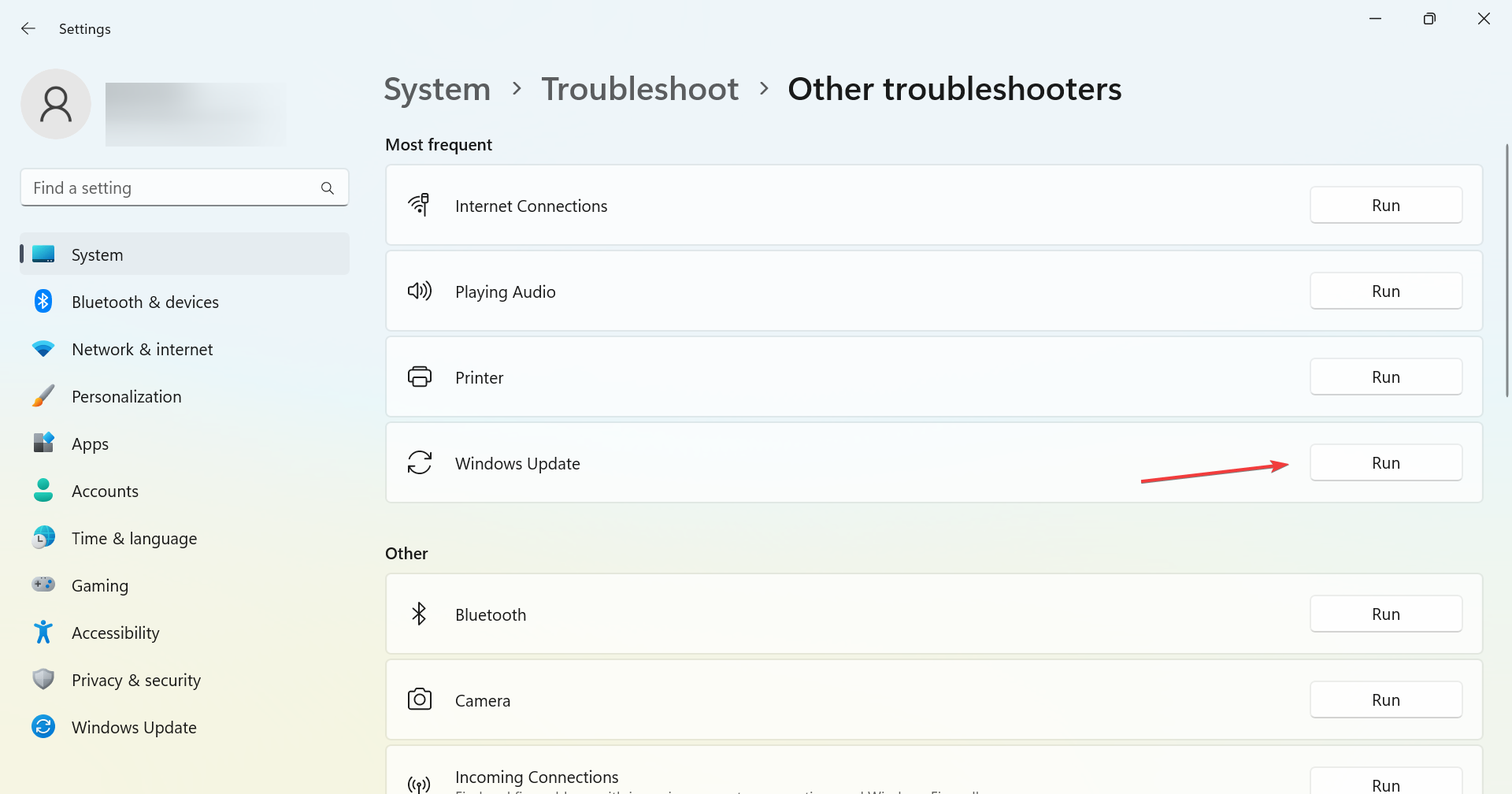The width and height of the screenshot is (1512, 794).
Task: Open System in the breadcrumb
Action: (x=437, y=89)
